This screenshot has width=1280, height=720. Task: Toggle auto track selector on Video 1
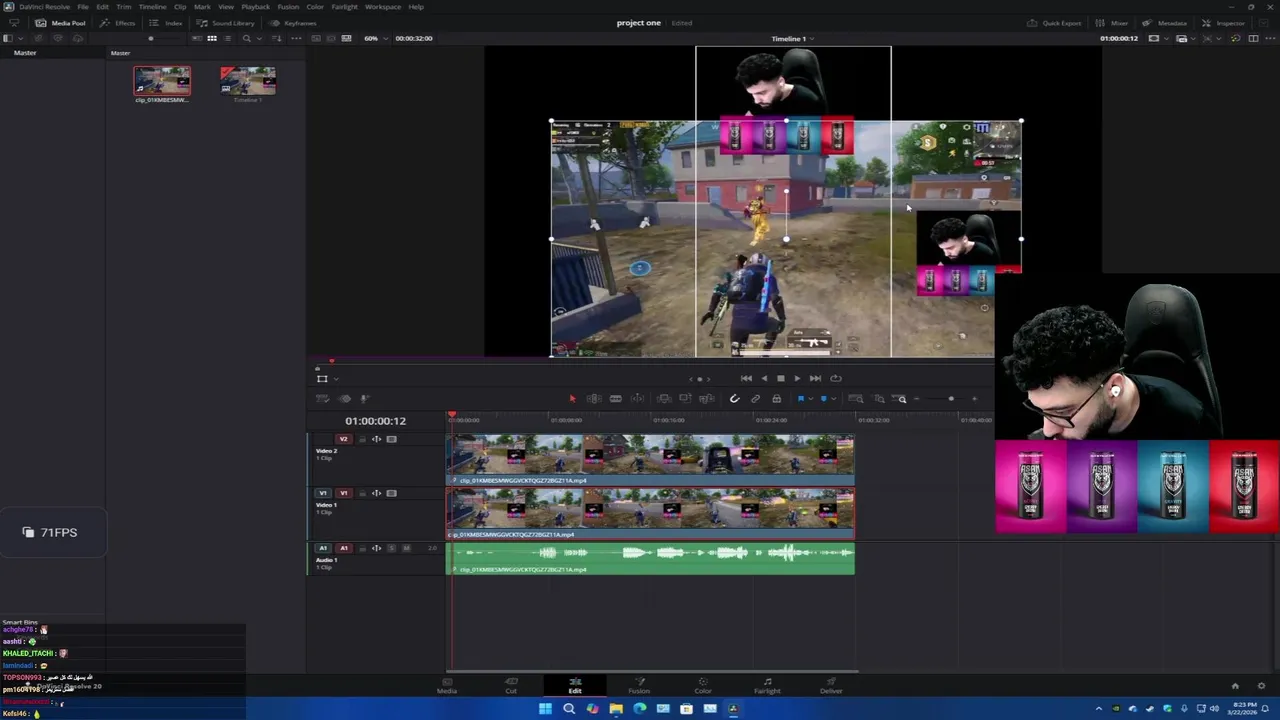point(376,493)
